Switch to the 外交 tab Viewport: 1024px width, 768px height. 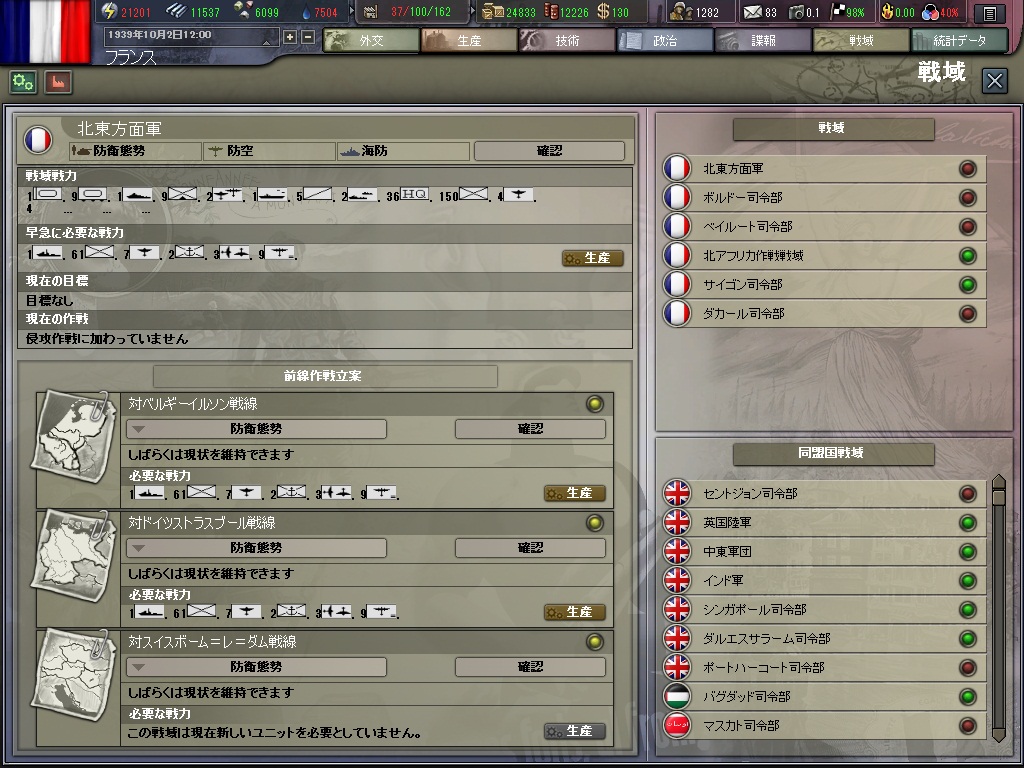[371, 40]
